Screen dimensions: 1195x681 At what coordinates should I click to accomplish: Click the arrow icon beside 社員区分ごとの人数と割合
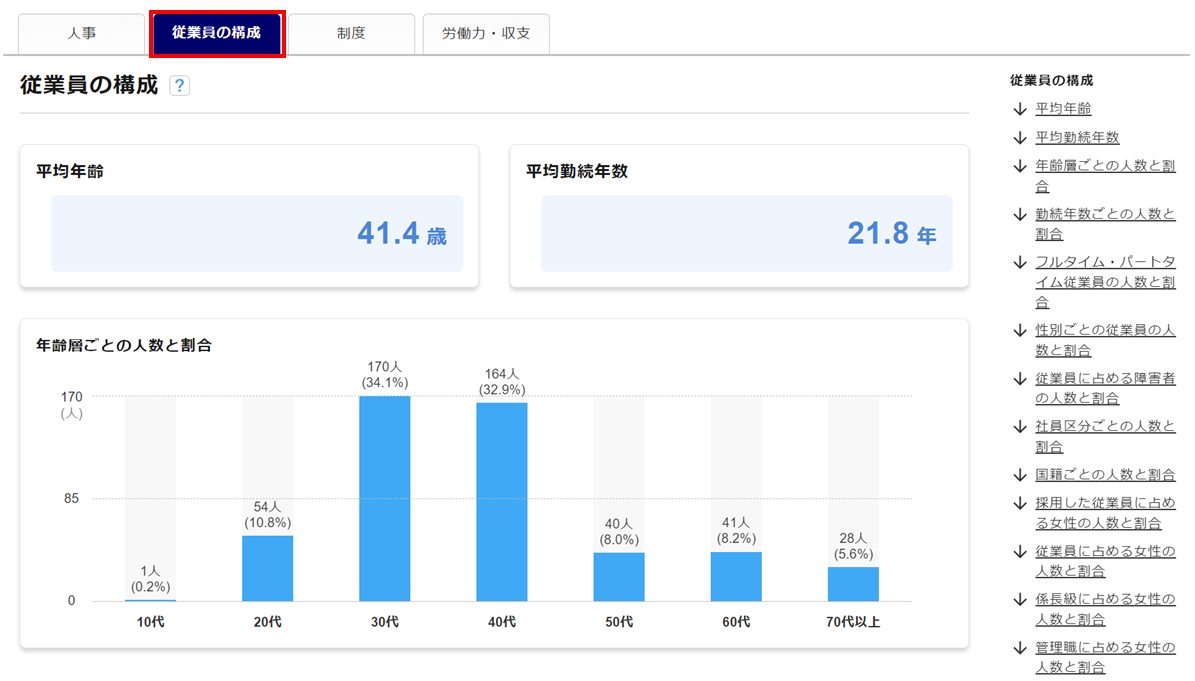click(x=1020, y=427)
